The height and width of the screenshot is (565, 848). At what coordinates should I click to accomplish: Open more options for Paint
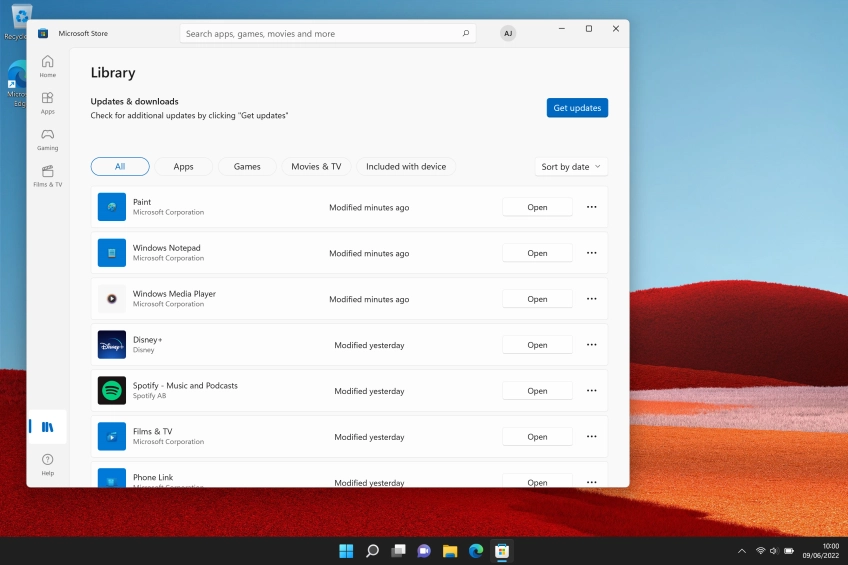click(x=591, y=207)
